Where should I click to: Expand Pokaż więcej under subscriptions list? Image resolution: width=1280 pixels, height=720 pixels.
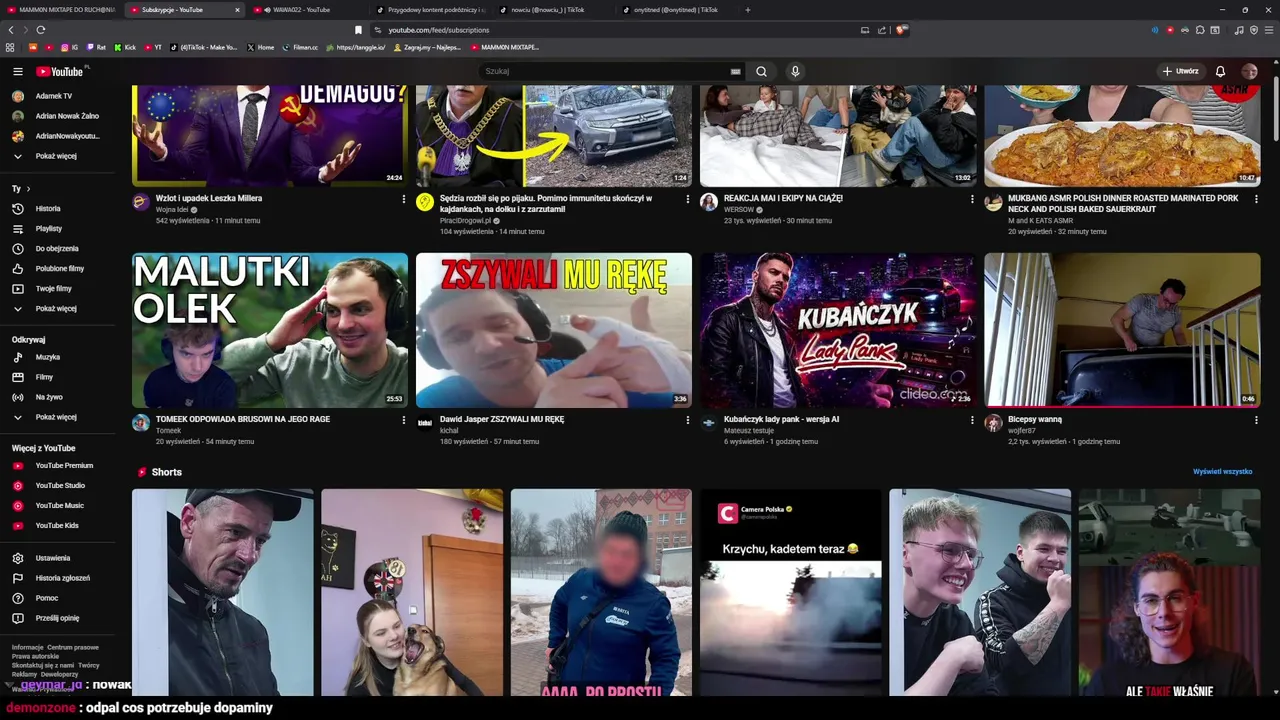click(60, 156)
